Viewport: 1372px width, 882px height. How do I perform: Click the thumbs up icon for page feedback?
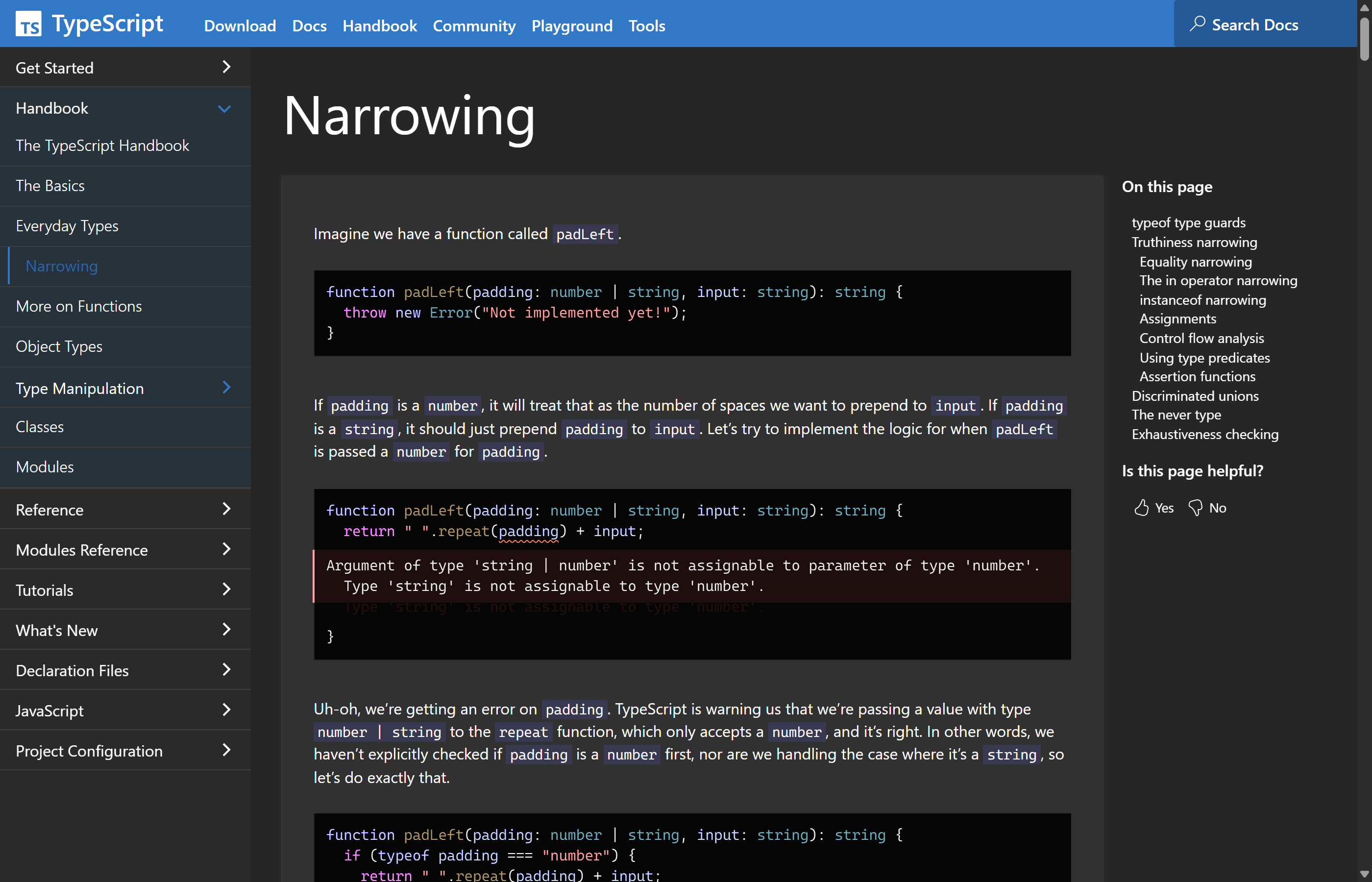coord(1141,508)
